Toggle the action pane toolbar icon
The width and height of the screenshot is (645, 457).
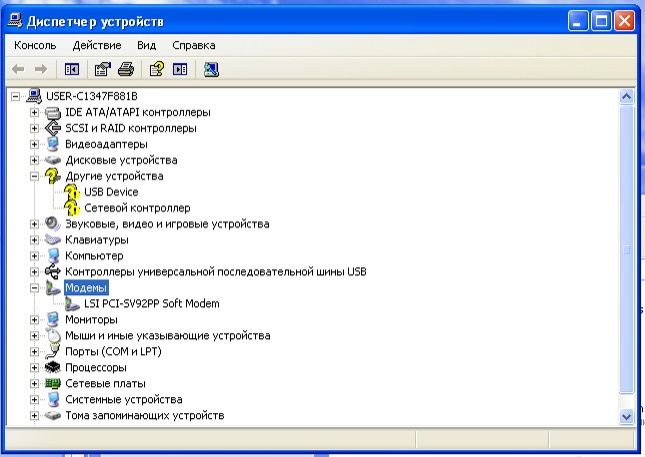coord(180,69)
